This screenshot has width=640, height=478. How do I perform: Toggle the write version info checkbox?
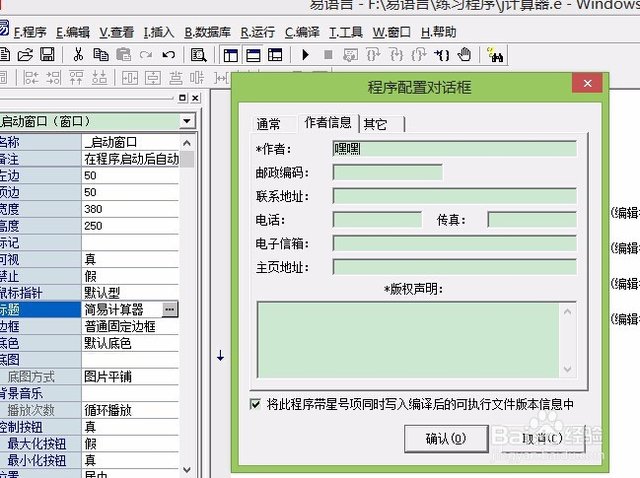(x=256, y=404)
